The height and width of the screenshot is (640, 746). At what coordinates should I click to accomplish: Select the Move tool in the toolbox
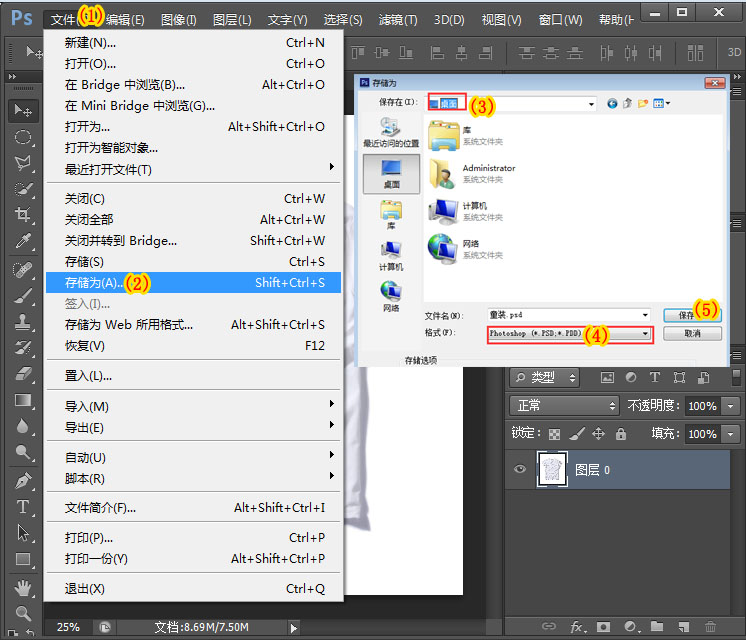click(23, 110)
